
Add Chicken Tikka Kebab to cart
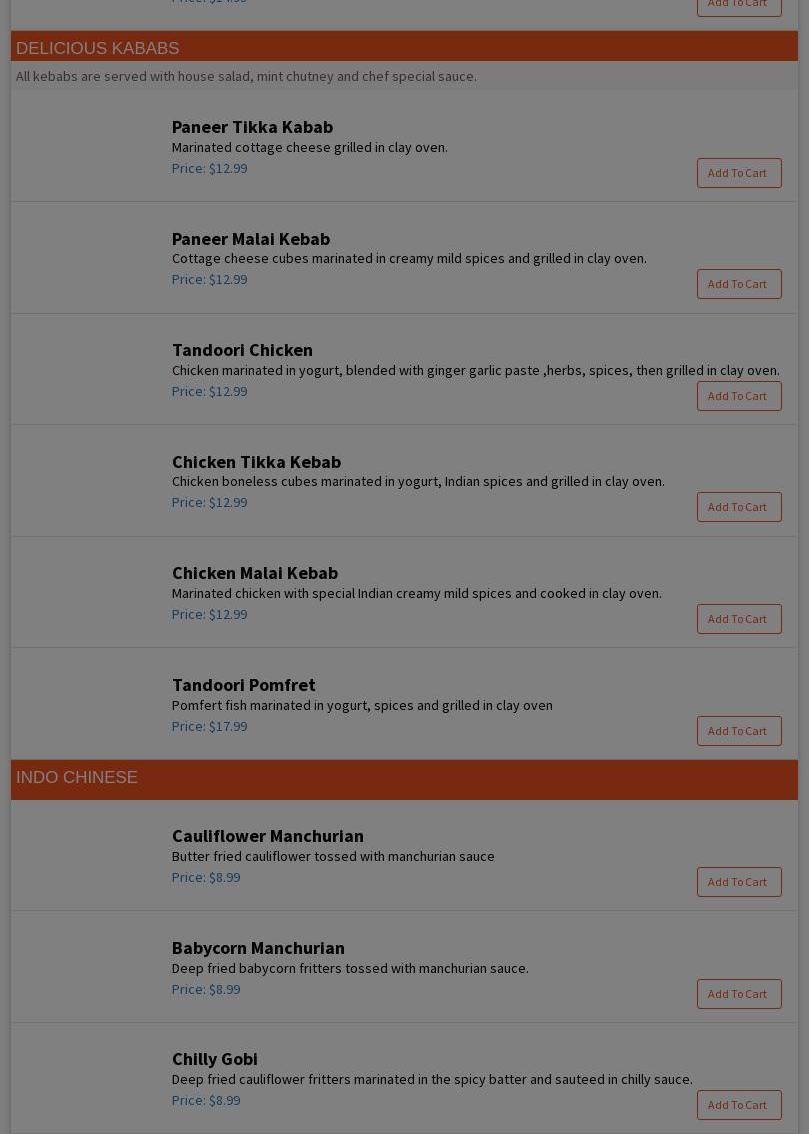(738, 507)
